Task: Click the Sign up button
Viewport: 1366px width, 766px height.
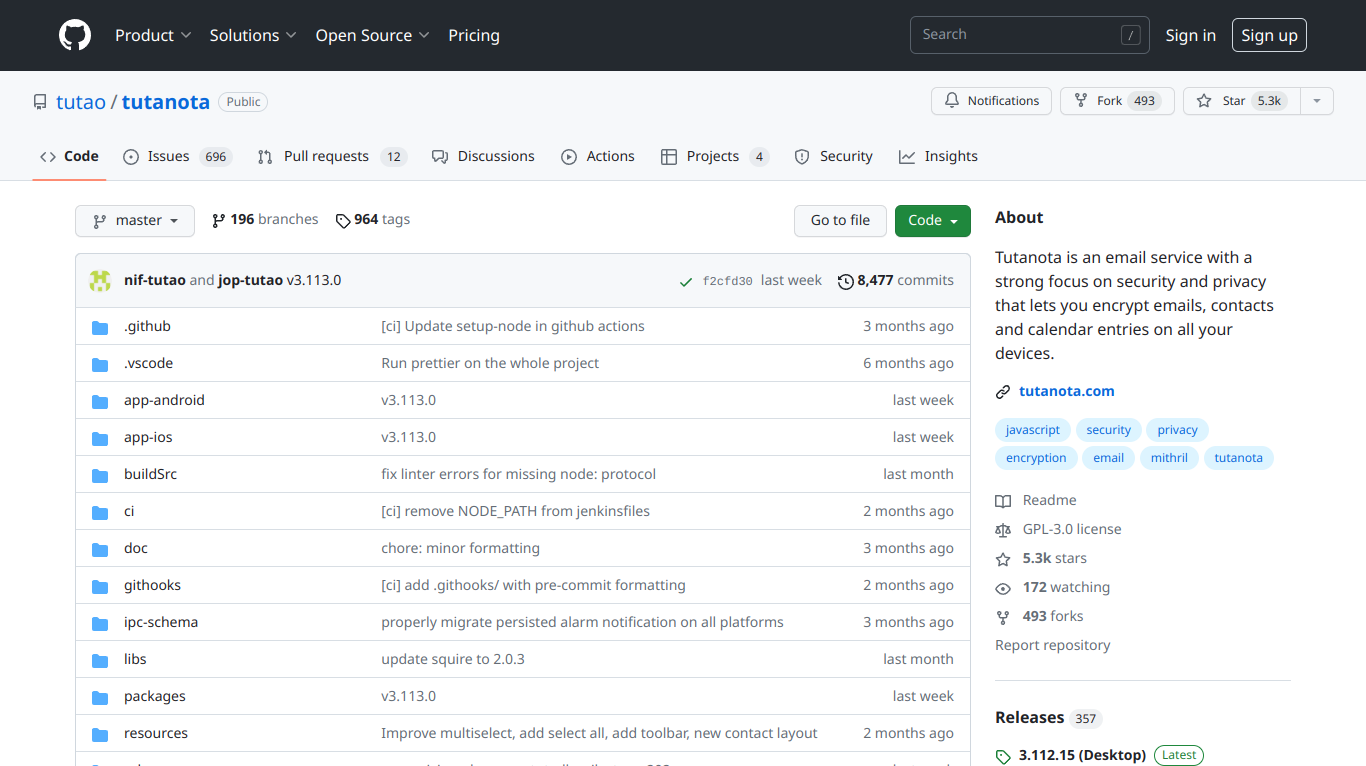Action: [x=1269, y=35]
